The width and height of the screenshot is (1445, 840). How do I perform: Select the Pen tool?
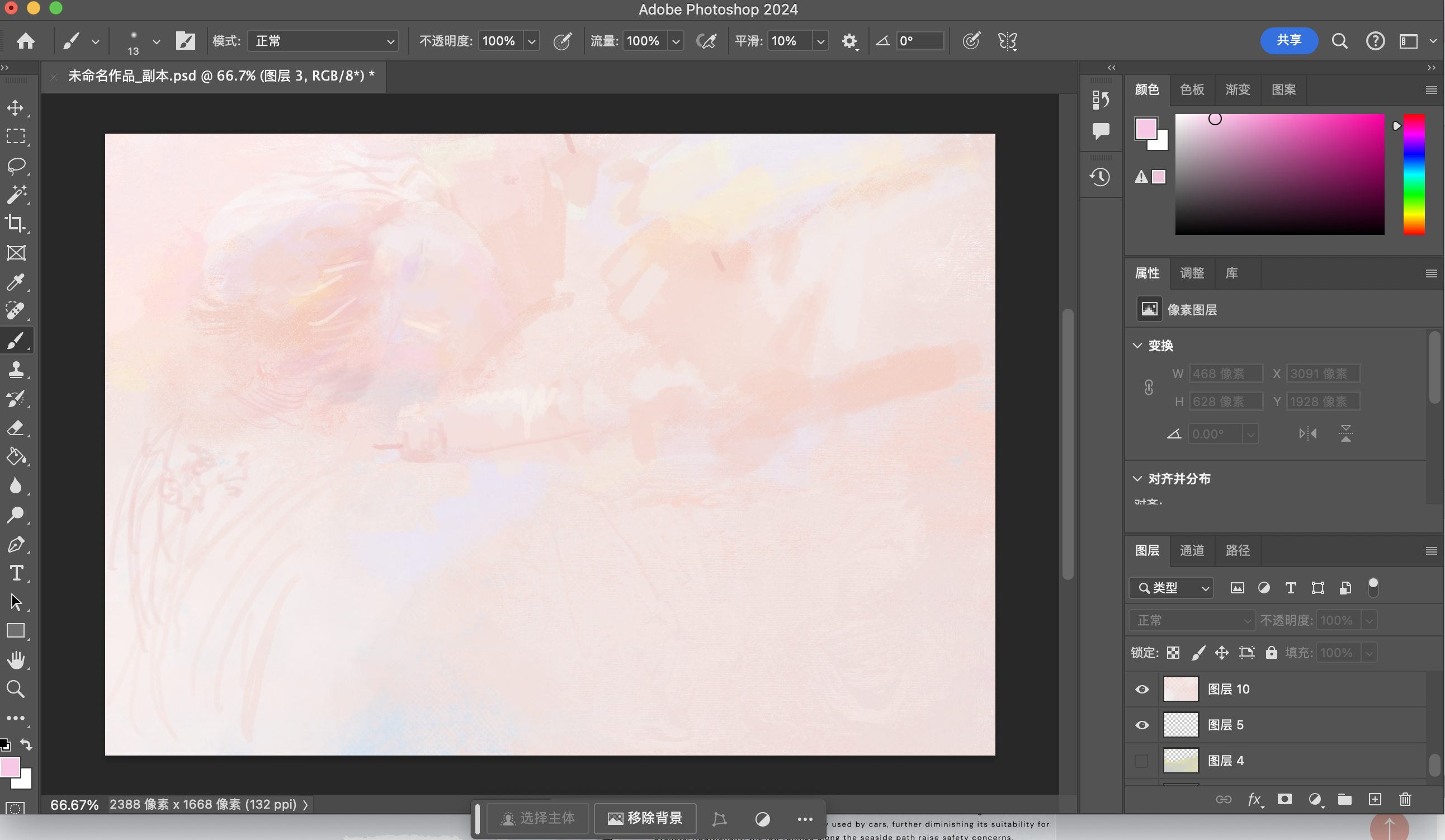tap(16, 544)
